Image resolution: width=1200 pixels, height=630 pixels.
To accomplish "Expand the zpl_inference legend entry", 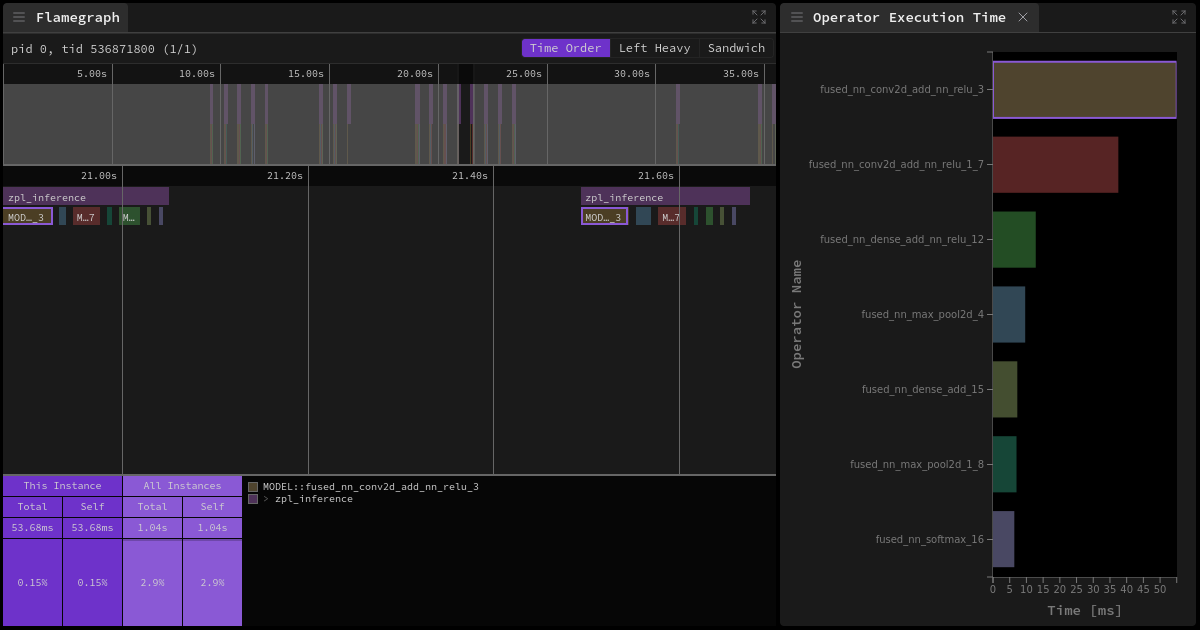I will [x=265, y=499].
